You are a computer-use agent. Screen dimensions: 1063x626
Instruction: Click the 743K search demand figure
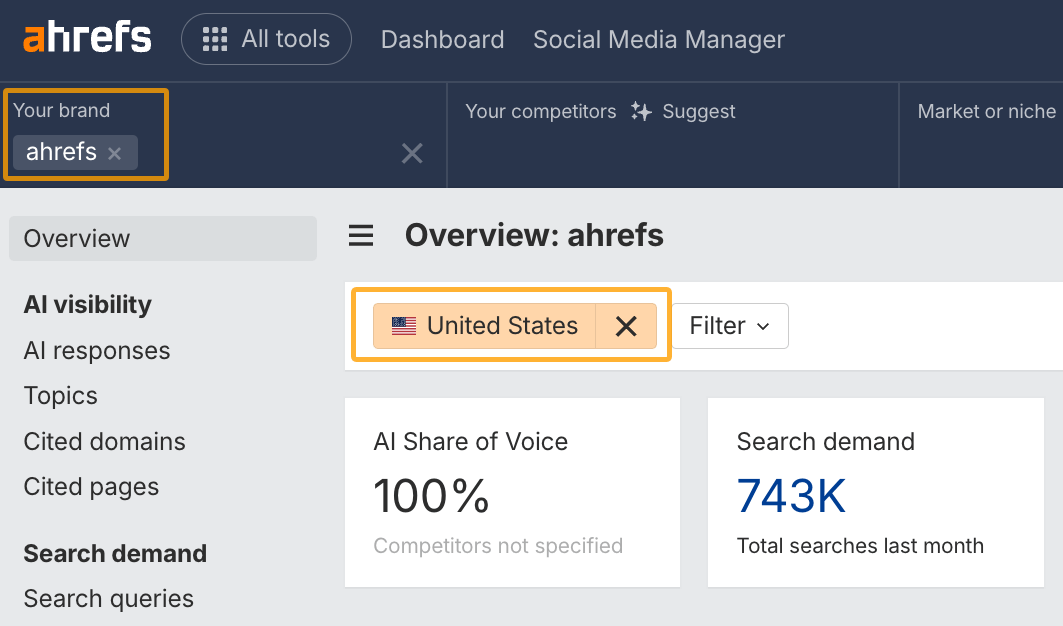(x=791, y=495)
